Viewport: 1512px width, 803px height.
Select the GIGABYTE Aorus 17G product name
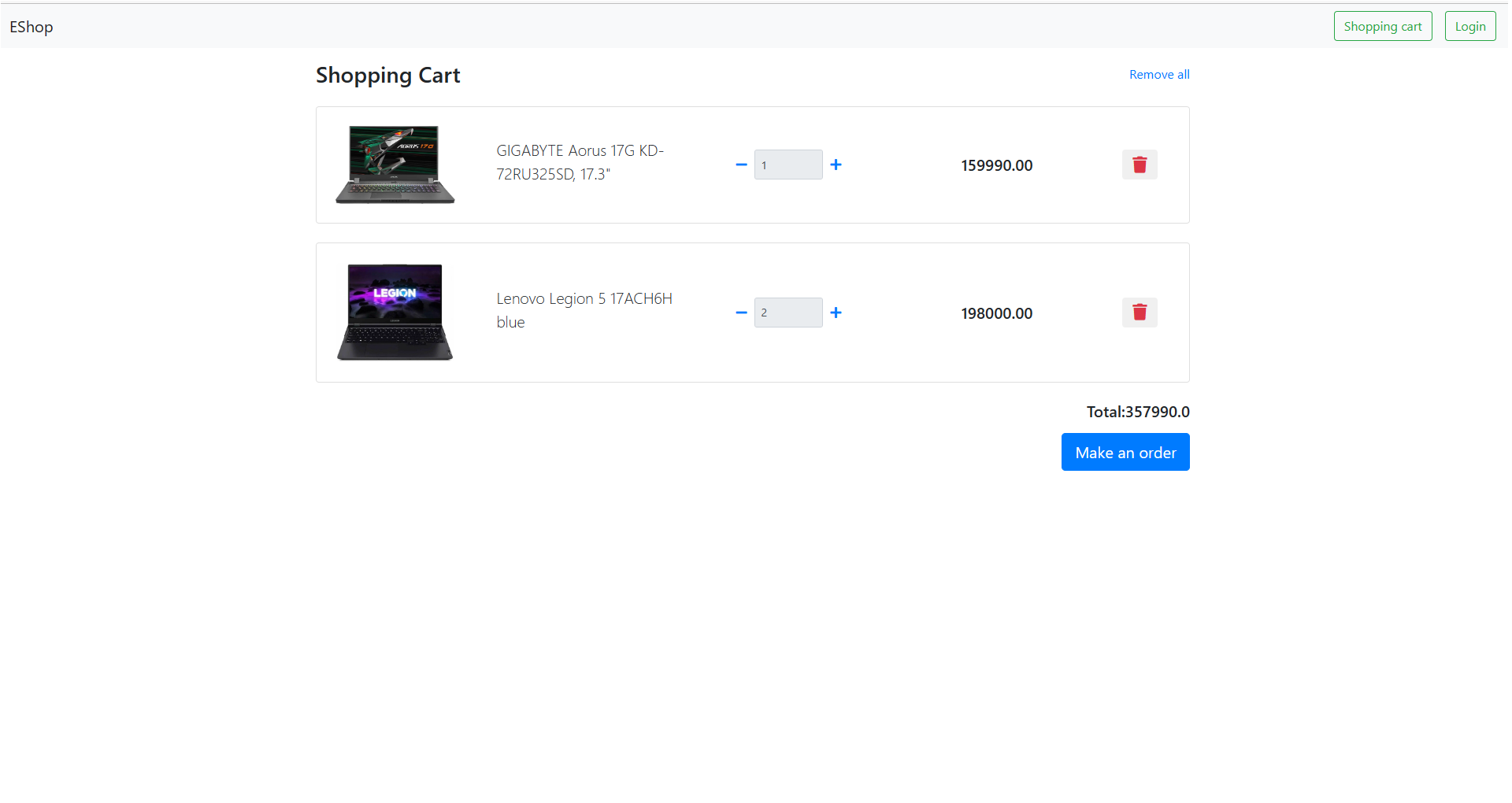tap(580, 162)
